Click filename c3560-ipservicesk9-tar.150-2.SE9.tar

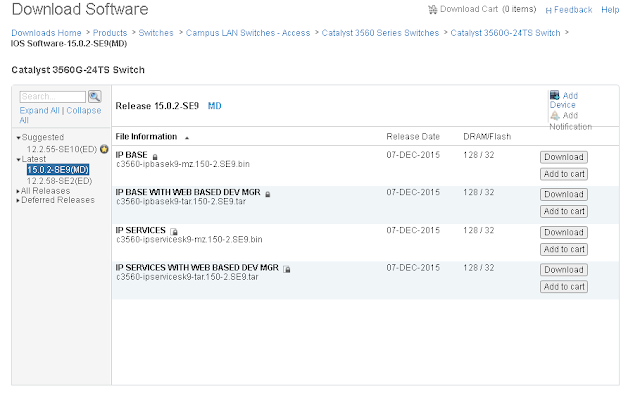187,277
